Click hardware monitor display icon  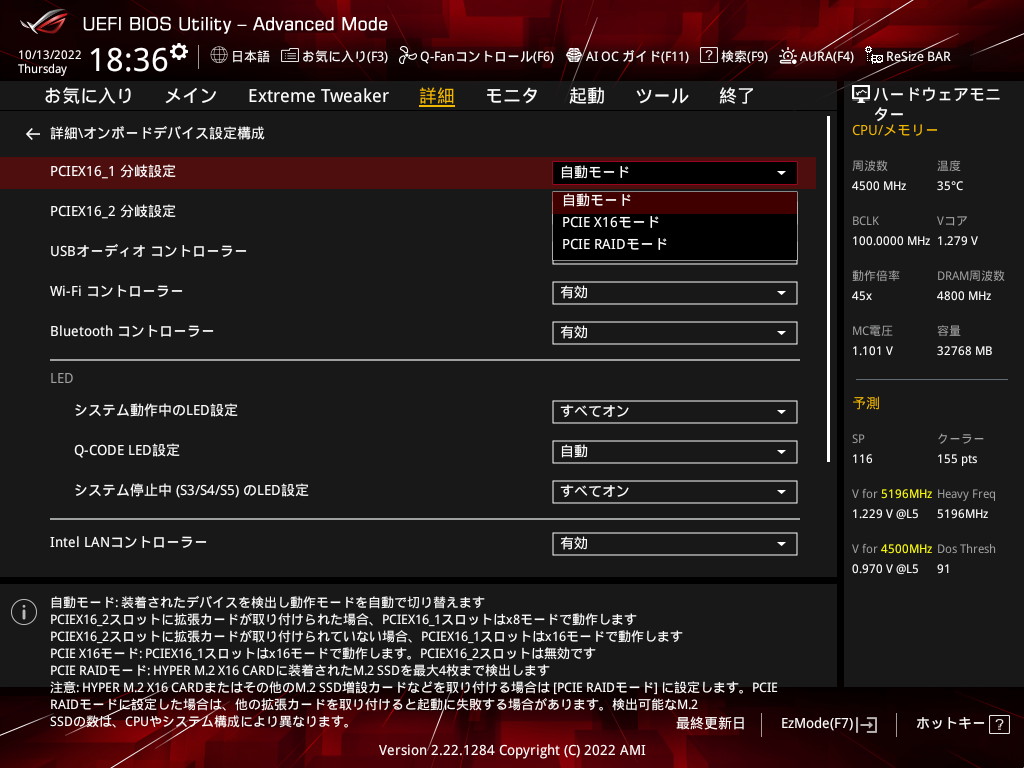861,95
